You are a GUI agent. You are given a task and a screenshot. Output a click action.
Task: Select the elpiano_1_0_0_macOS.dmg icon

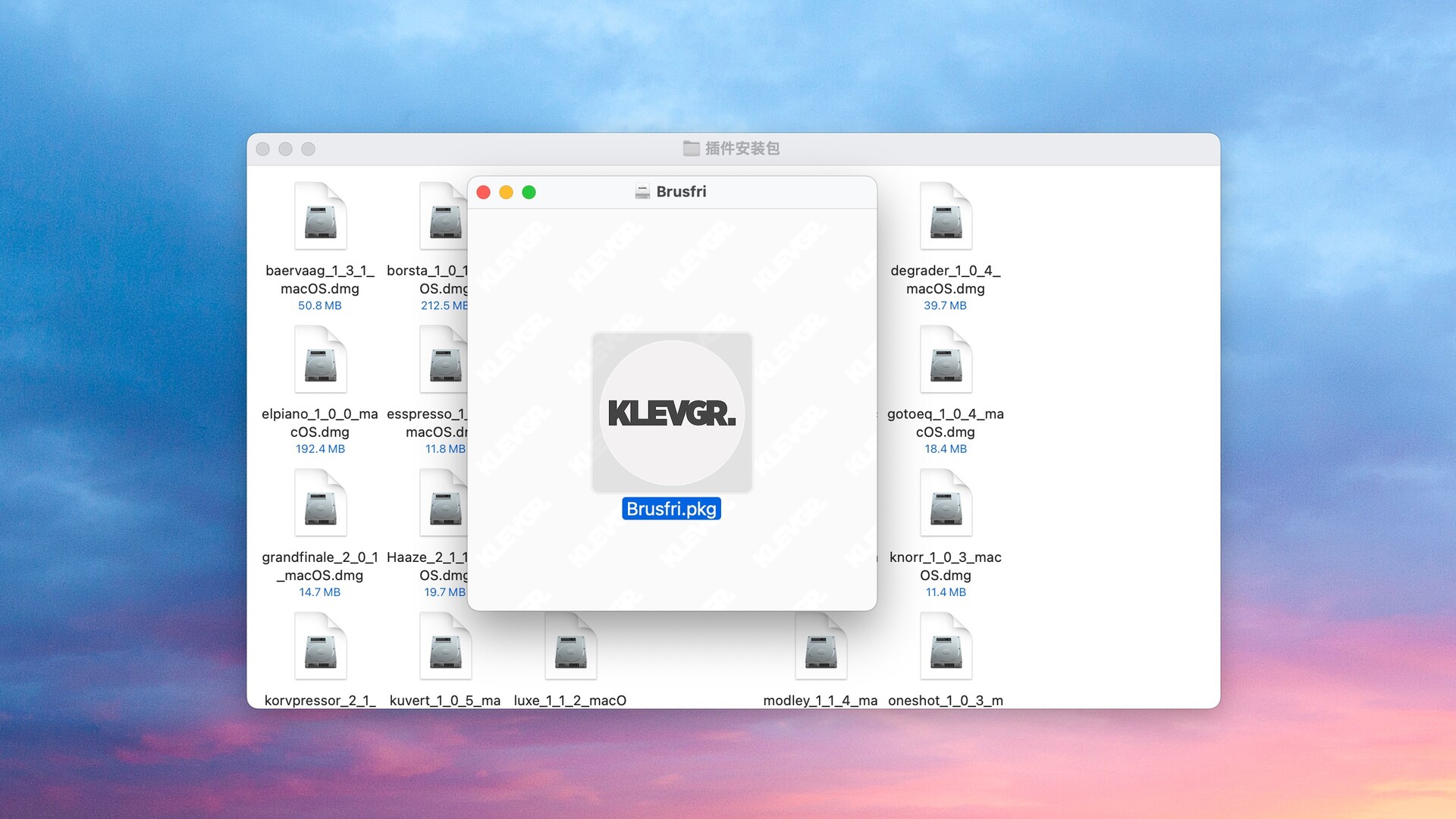(x=320, y=359)
